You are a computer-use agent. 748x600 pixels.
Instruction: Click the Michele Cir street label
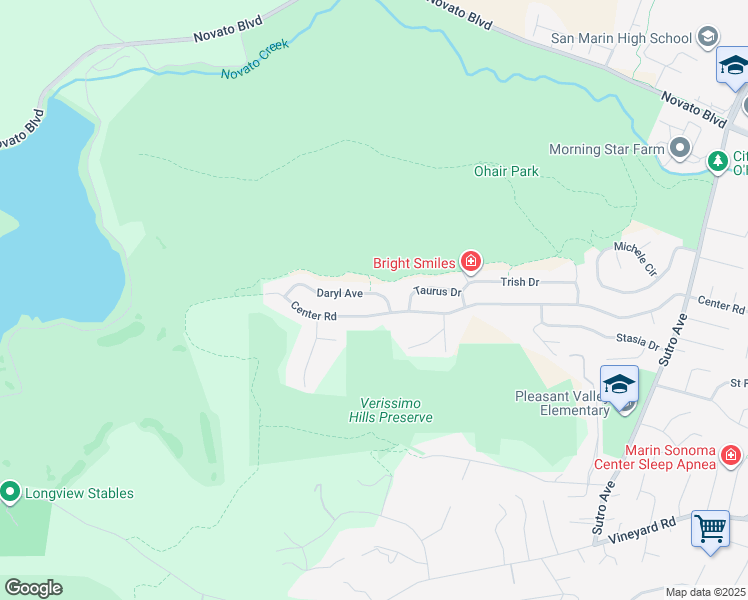click(636, 259)
